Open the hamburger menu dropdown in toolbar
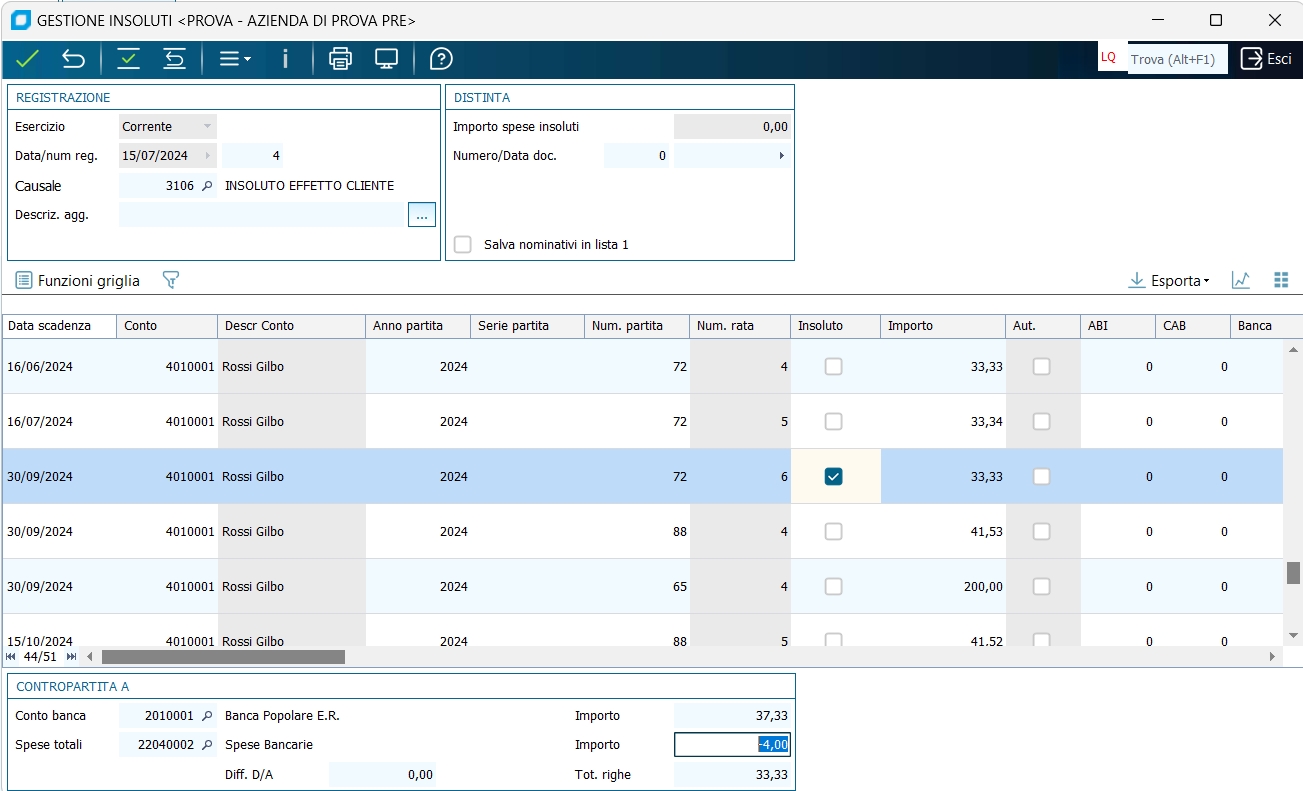1303x791 pixels. (234, 59)
